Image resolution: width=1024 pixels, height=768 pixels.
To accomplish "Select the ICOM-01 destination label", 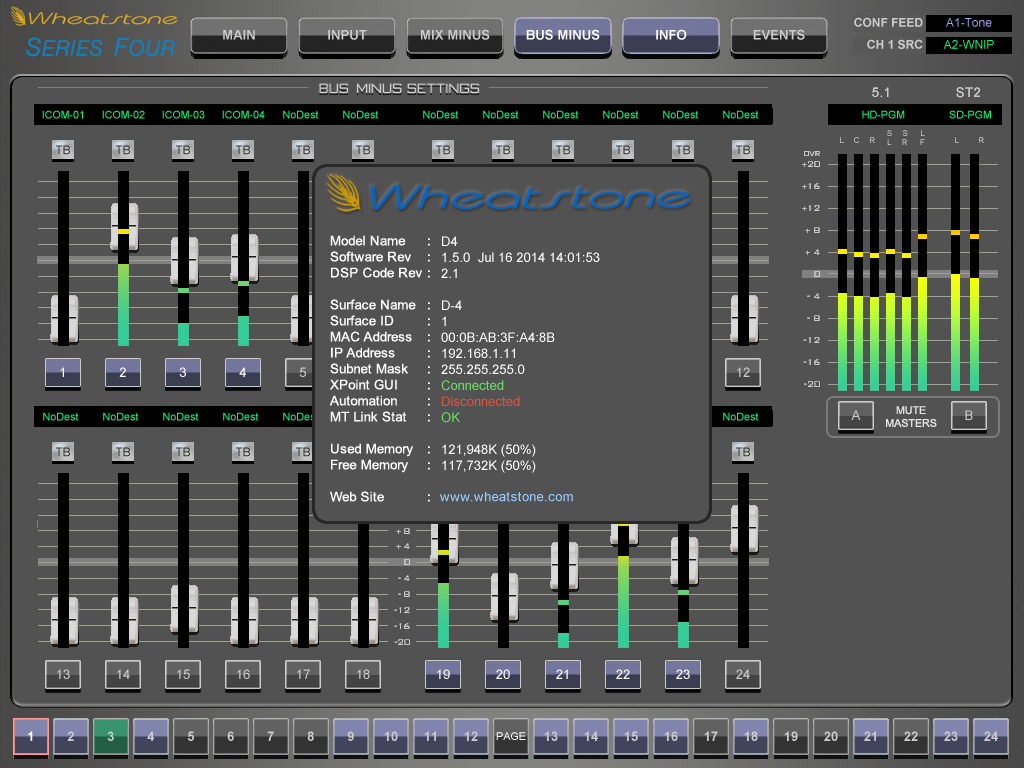I will (x=63, y=115).
